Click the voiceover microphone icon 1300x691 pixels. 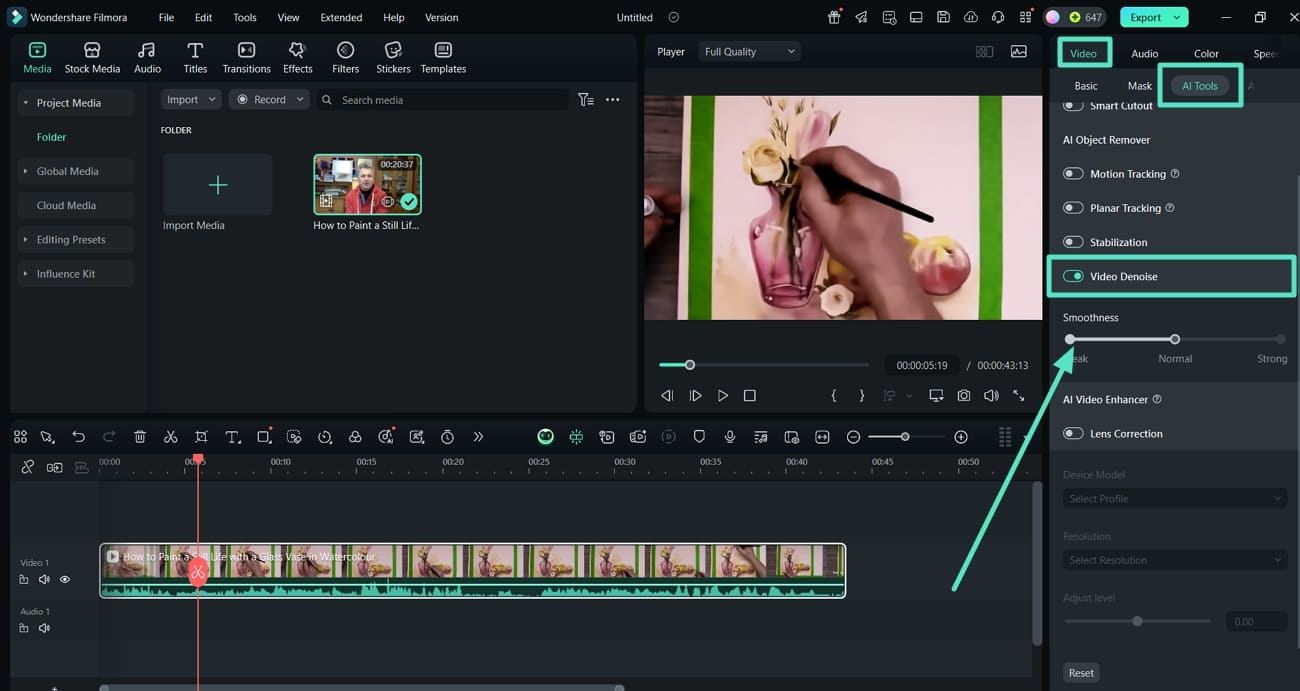click(730, 437)
